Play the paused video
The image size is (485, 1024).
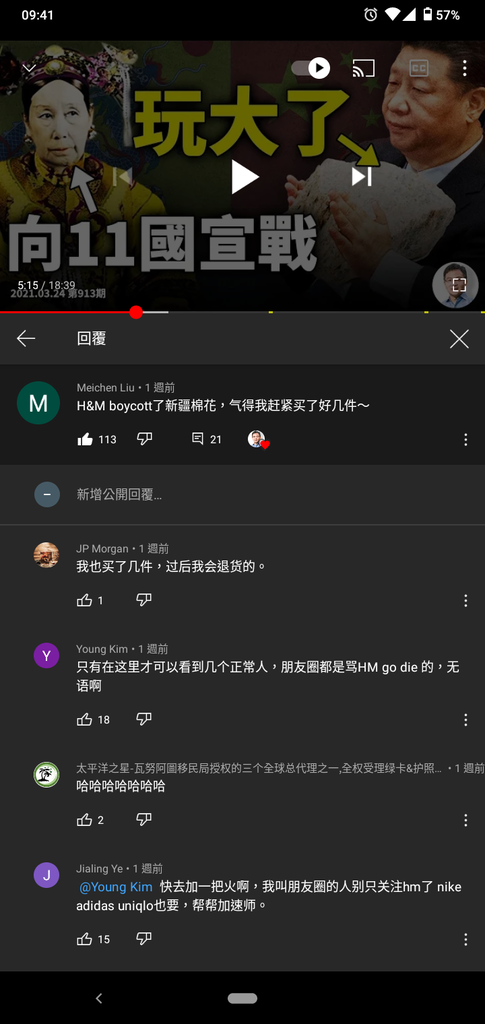point(245,177)
